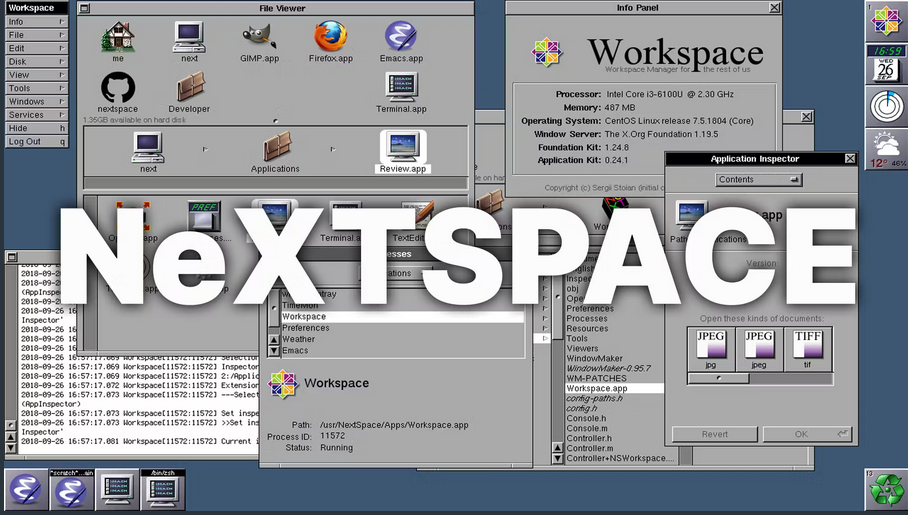
Task: Select Preferences in the processes list
Action: 306,328
